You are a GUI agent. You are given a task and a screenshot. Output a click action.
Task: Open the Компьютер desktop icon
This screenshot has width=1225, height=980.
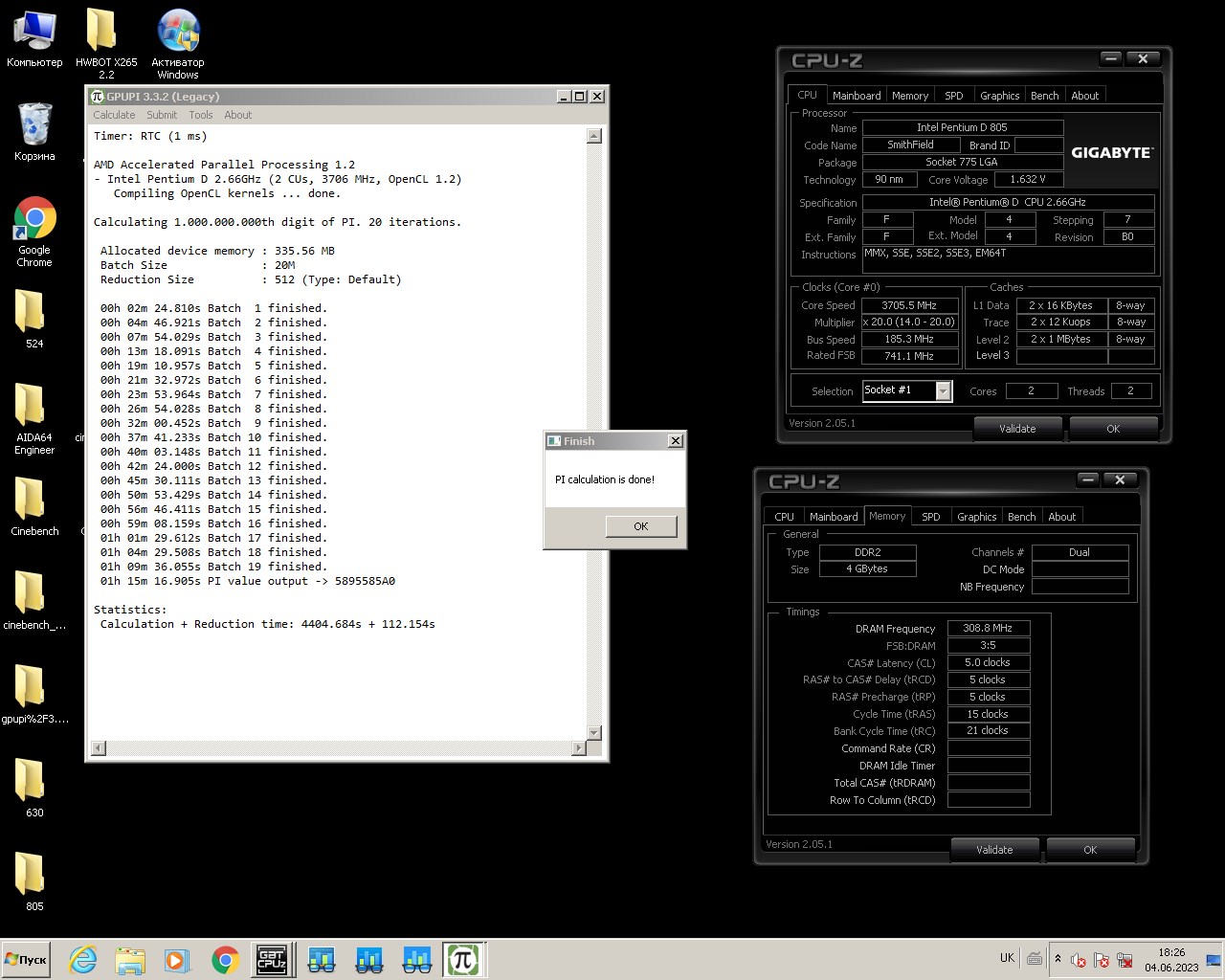pos(34,38)
